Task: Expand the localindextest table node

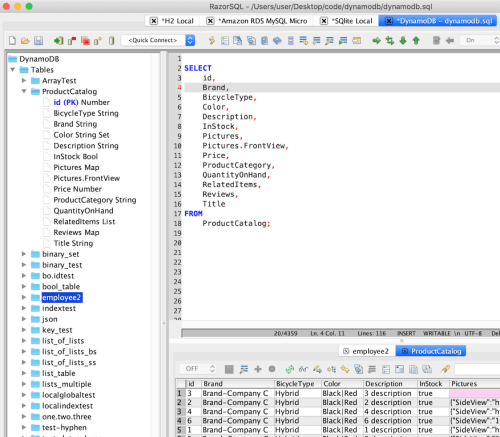Action: 24,405
